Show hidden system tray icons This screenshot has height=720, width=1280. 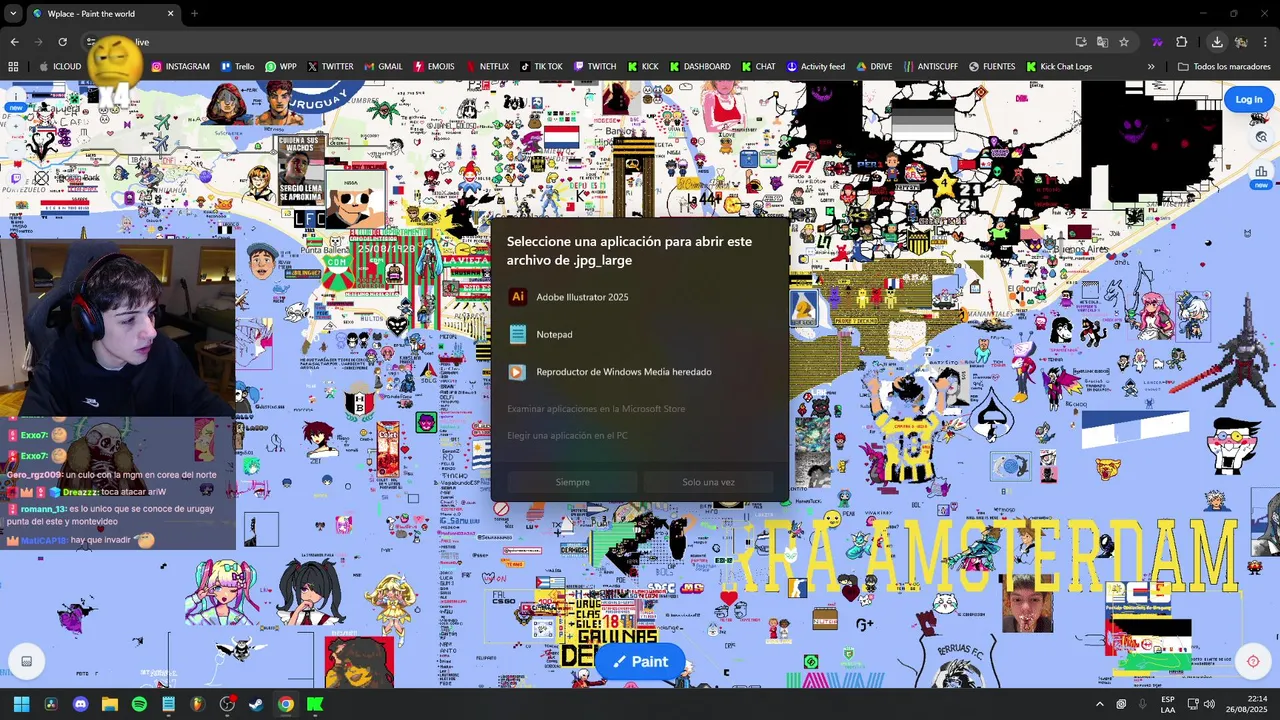click(x=1100, y=704)
